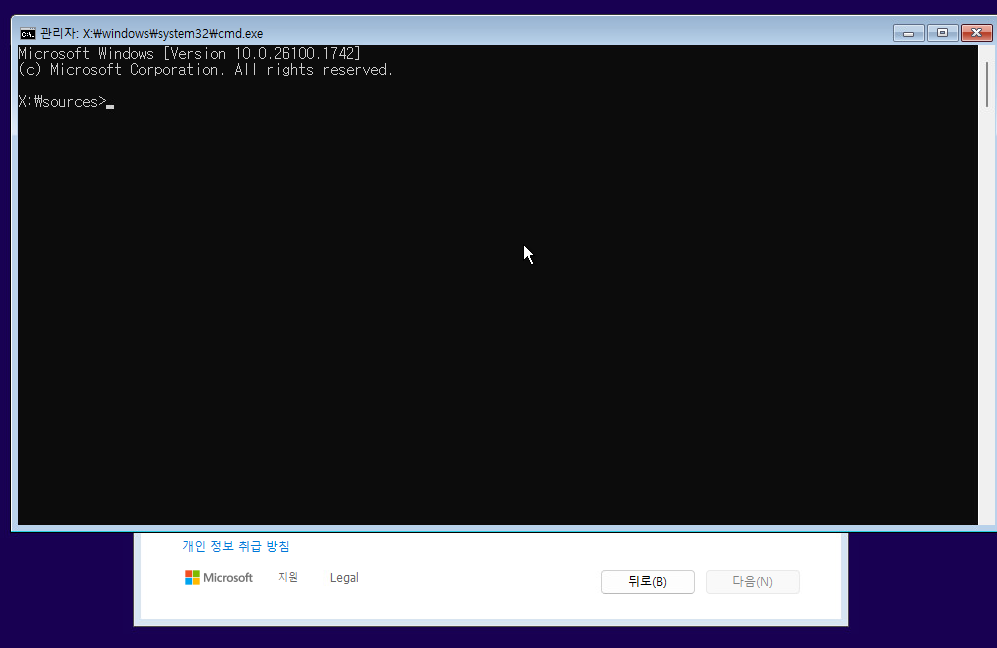The width and height of the screenshot is (997, 648).
Task: Minimize the command prompt window
Action: pyautogui.click(x=908, y=33)
